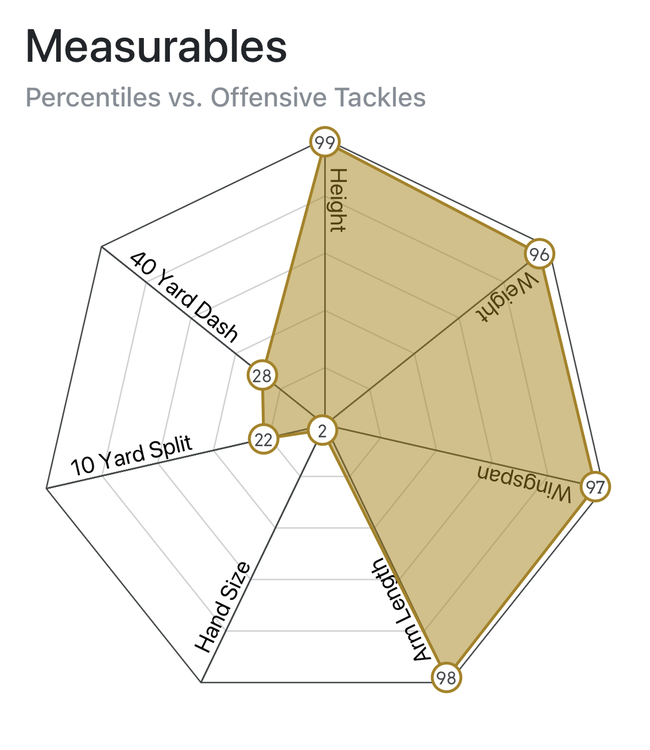Click the outer vertex of 10 Yard Split axis
Image resolution: width=650 pixels, height=750 pixels.
(47, 488)
